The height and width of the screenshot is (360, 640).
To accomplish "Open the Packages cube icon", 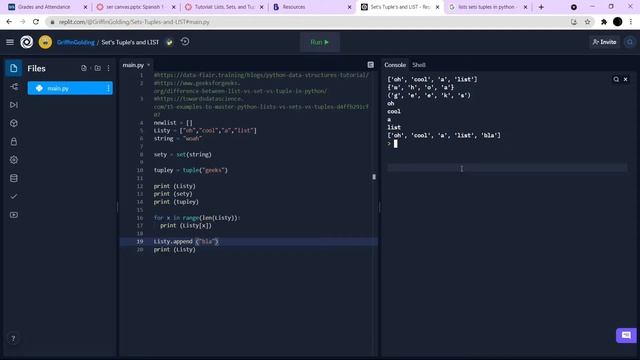I will point(13,123).
